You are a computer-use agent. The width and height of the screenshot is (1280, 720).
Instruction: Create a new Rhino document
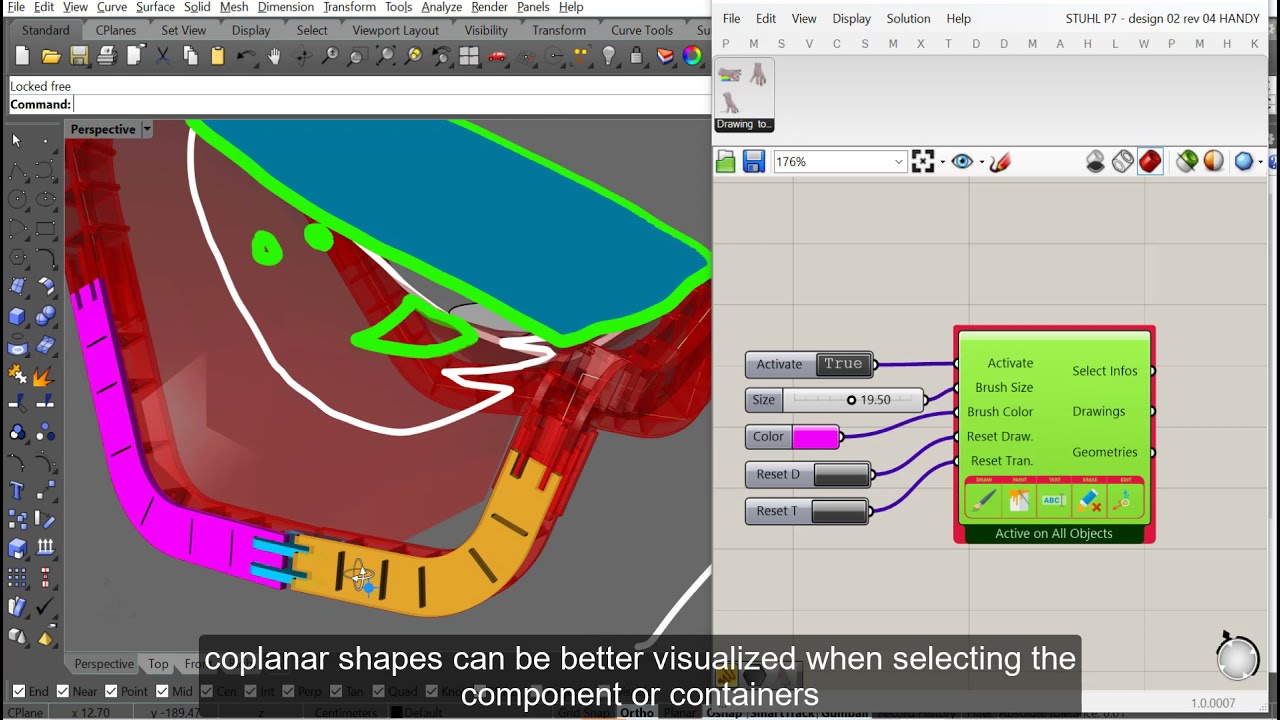tap(23, 56)
